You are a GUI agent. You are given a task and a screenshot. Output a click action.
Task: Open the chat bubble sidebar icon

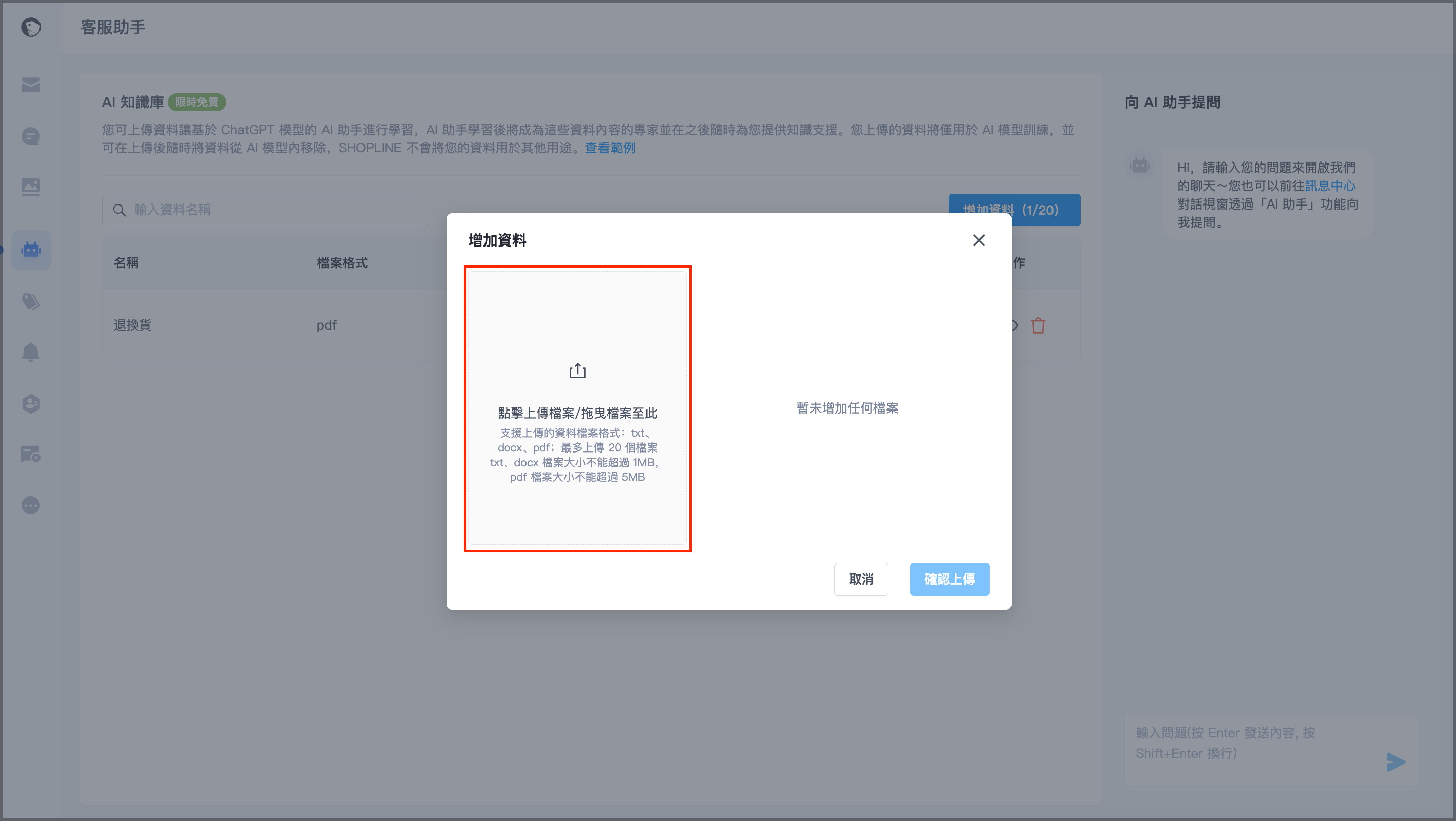coord(31,136)
